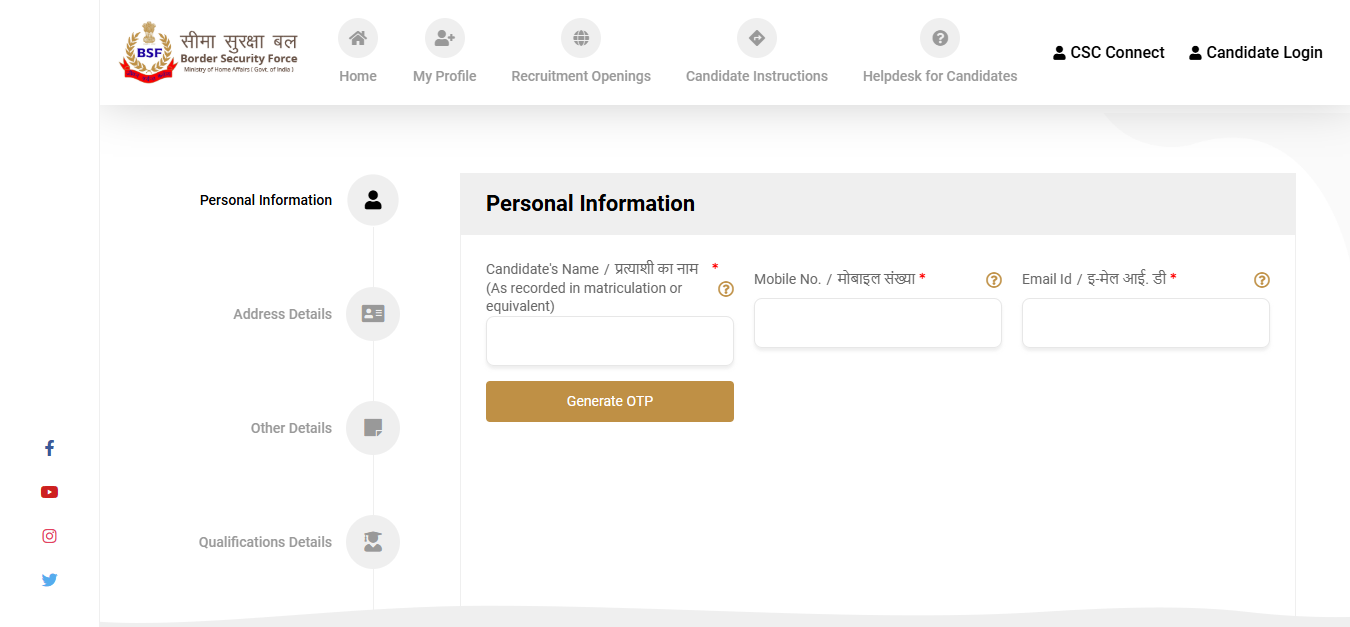The width and height of the screenshot is (1350, 627).
Task: Open the Instagram social icon
Action: tap(49, 536)
